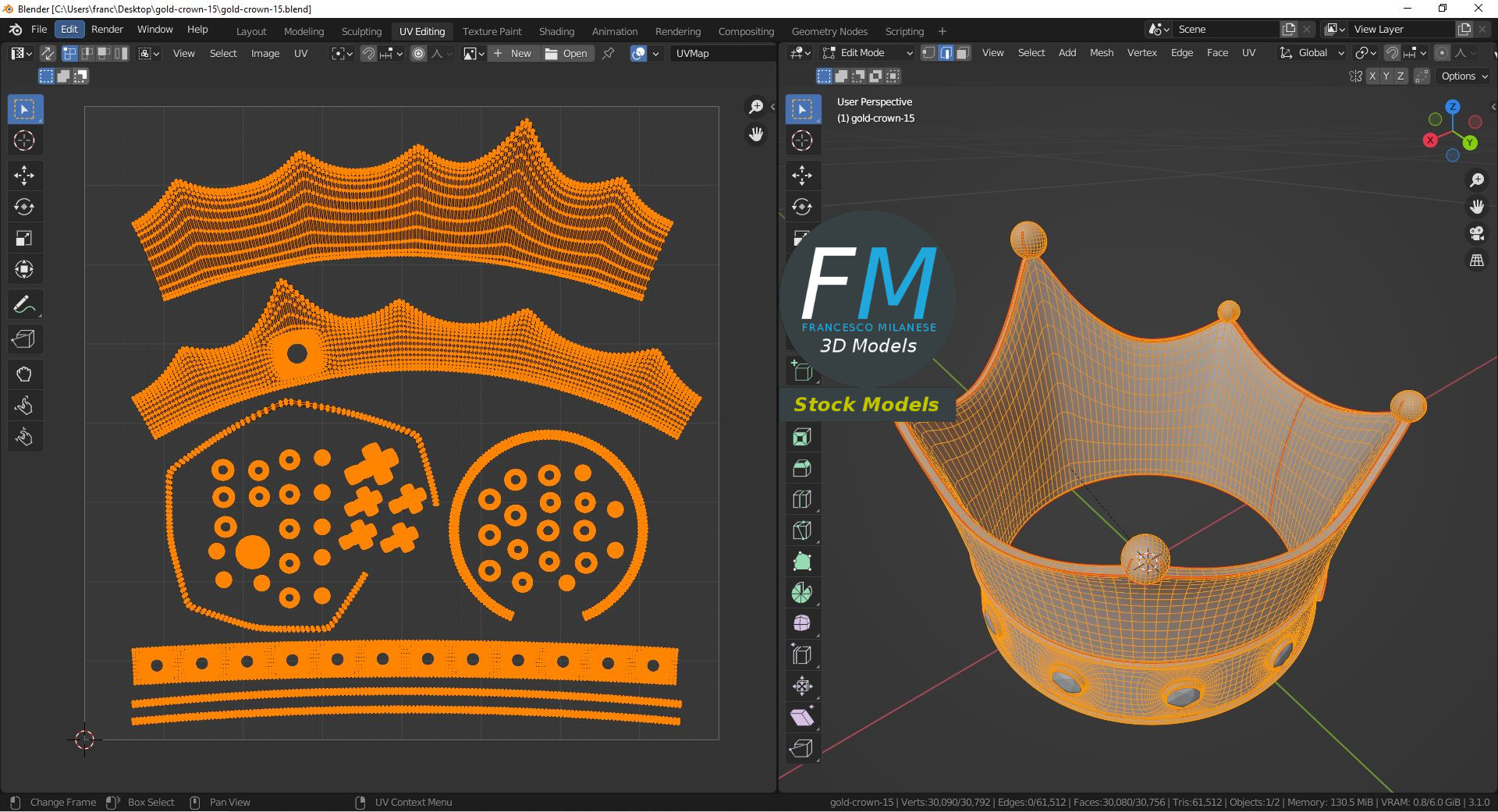Open the Options dropdown in 3D viewport

pos(1464,76)
